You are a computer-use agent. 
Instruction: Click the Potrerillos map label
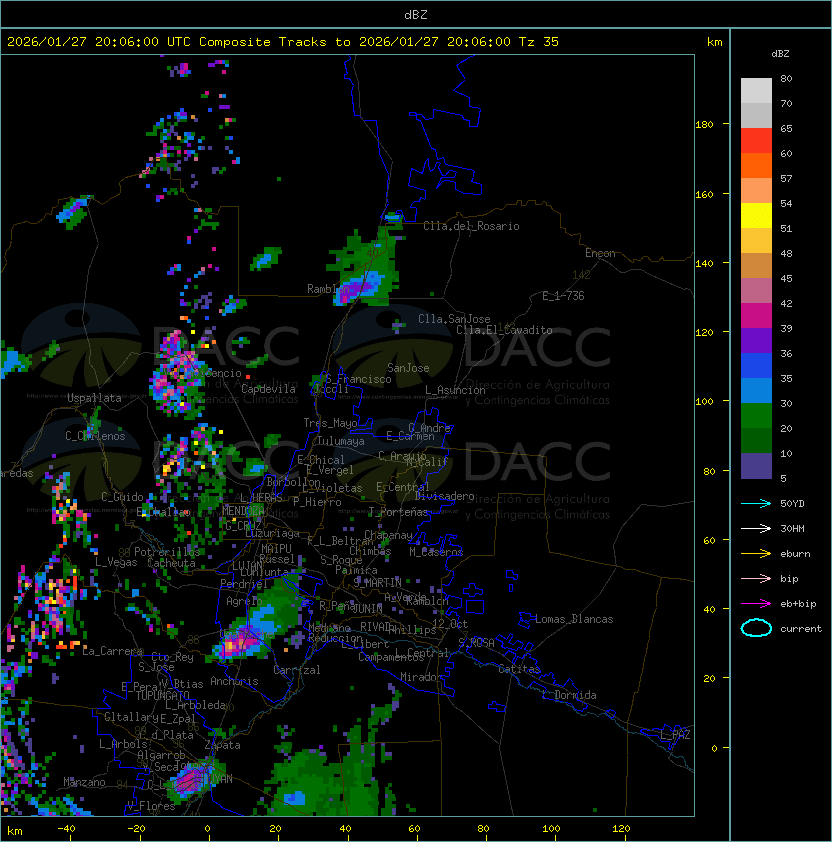tap(167, 552)
